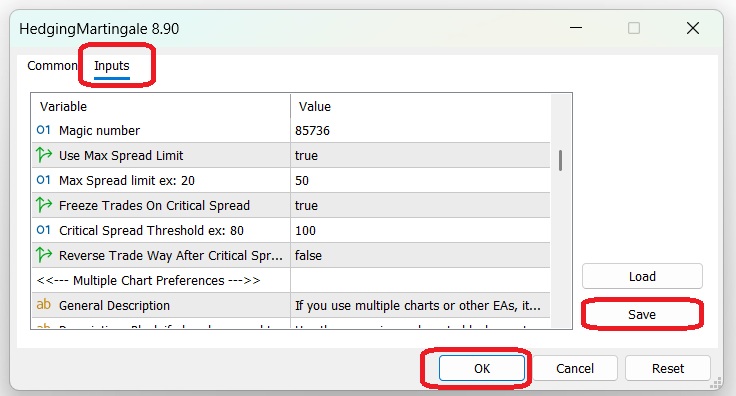Reset input values to defaults
This screenshot has height=396, width=736.
(x=667, y=368)
